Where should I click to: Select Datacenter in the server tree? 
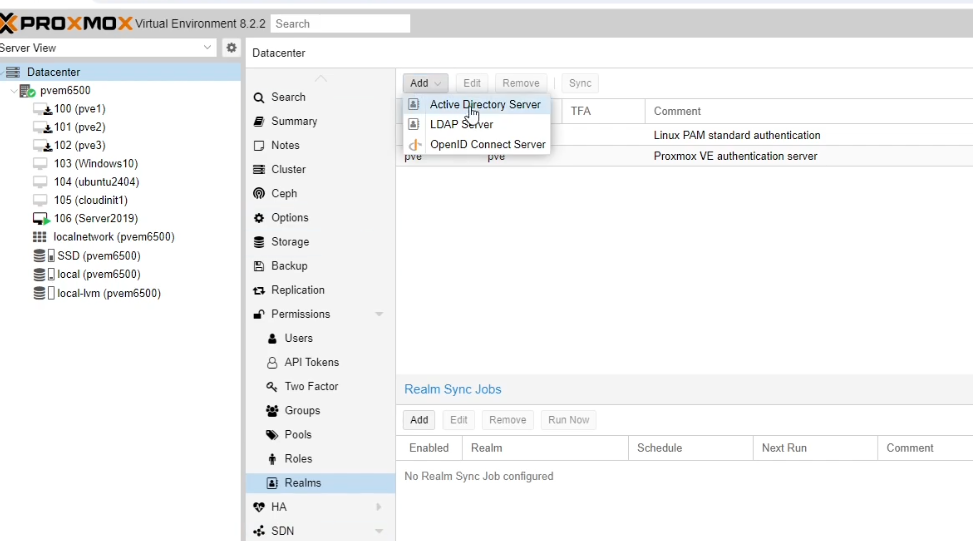[120, 72]
